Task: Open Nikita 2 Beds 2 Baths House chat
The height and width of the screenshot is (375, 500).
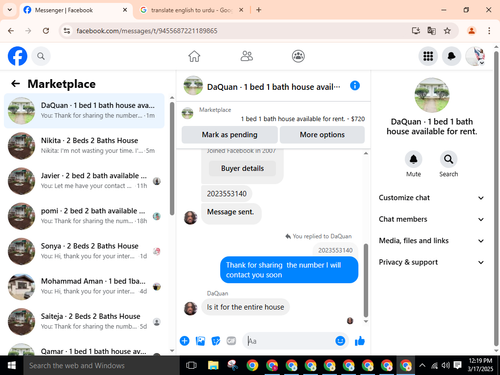Action: (x=84, y=146)
